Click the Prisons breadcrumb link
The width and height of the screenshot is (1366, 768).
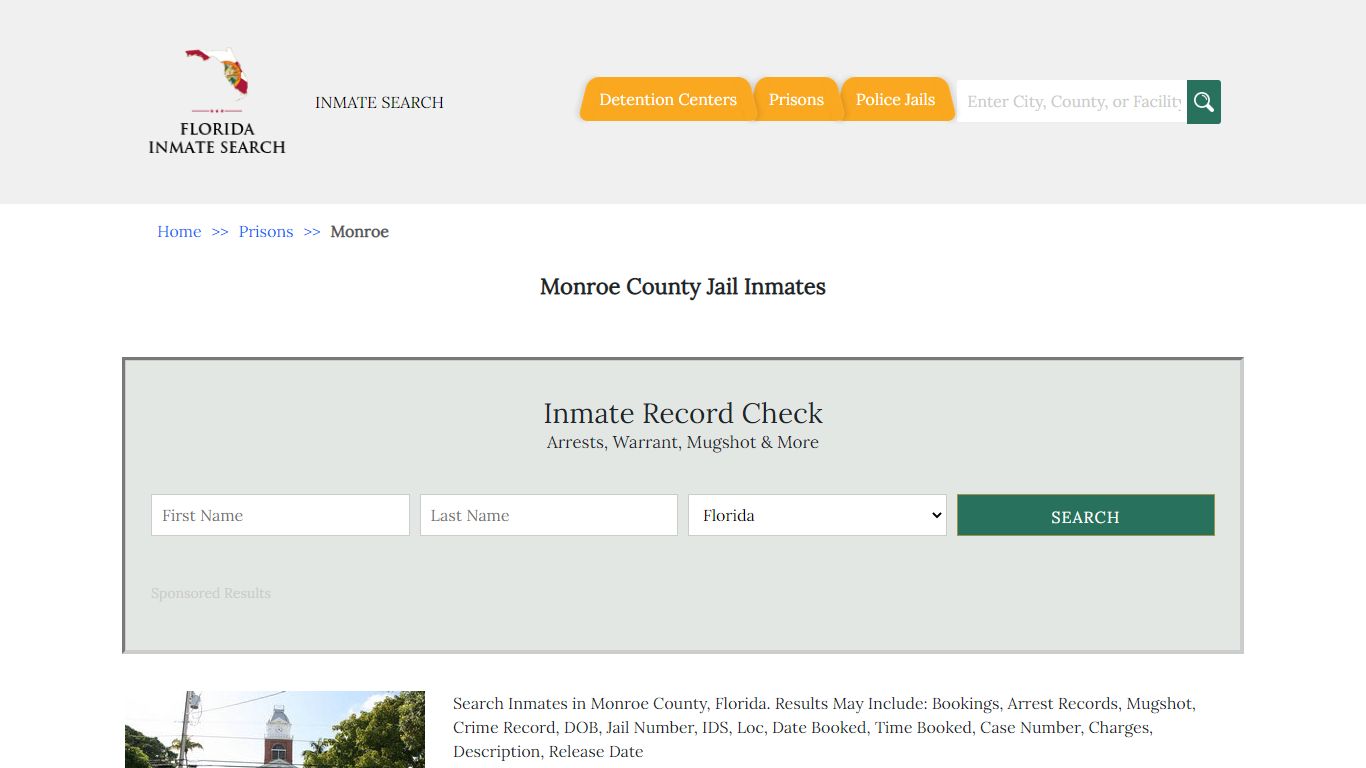tap(266, 232)
